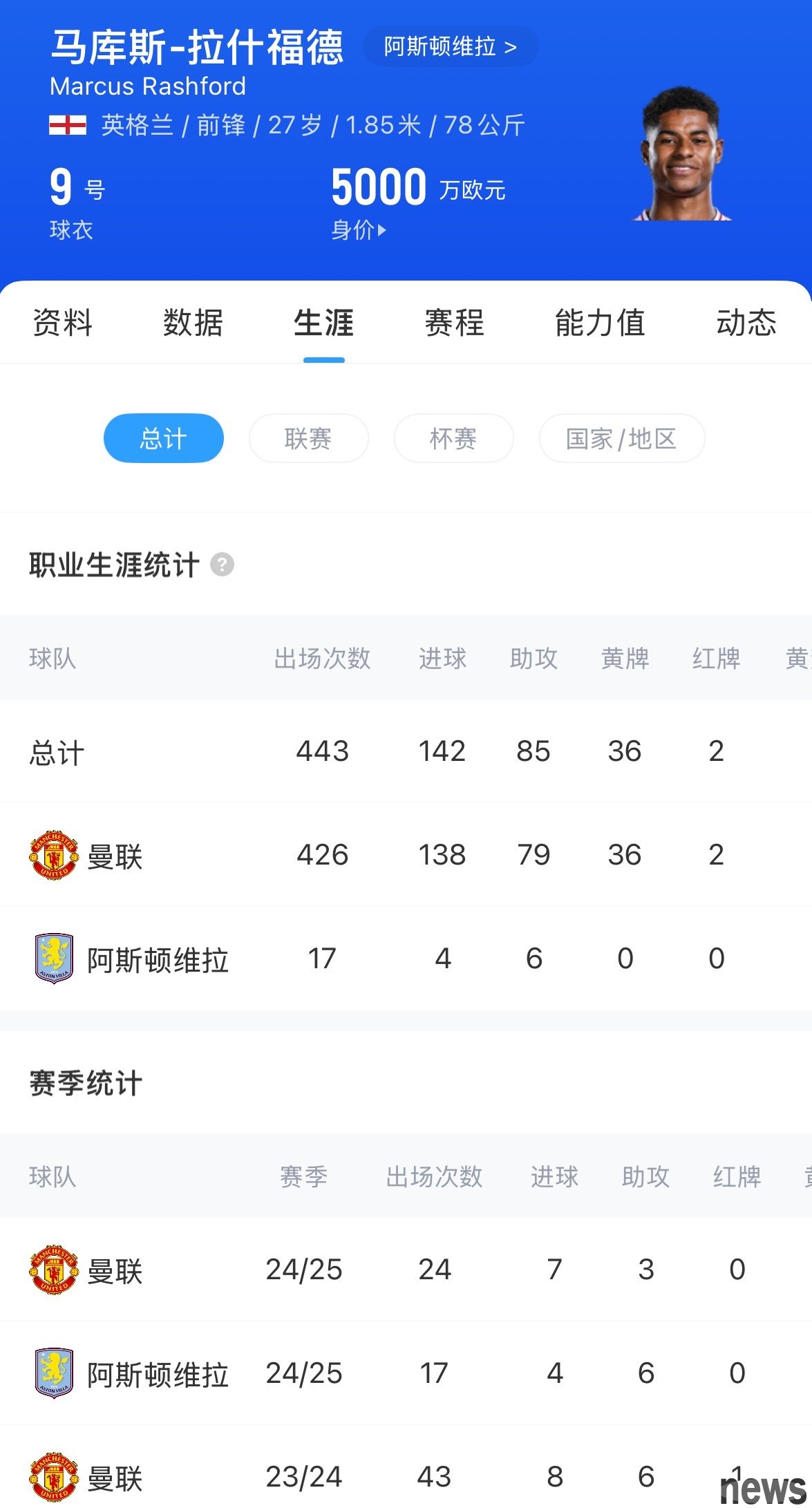Switch to the 数据 tab
The width and height of the screenshot is (812, 1508).
pyautogui.click(x=193, y=323)
